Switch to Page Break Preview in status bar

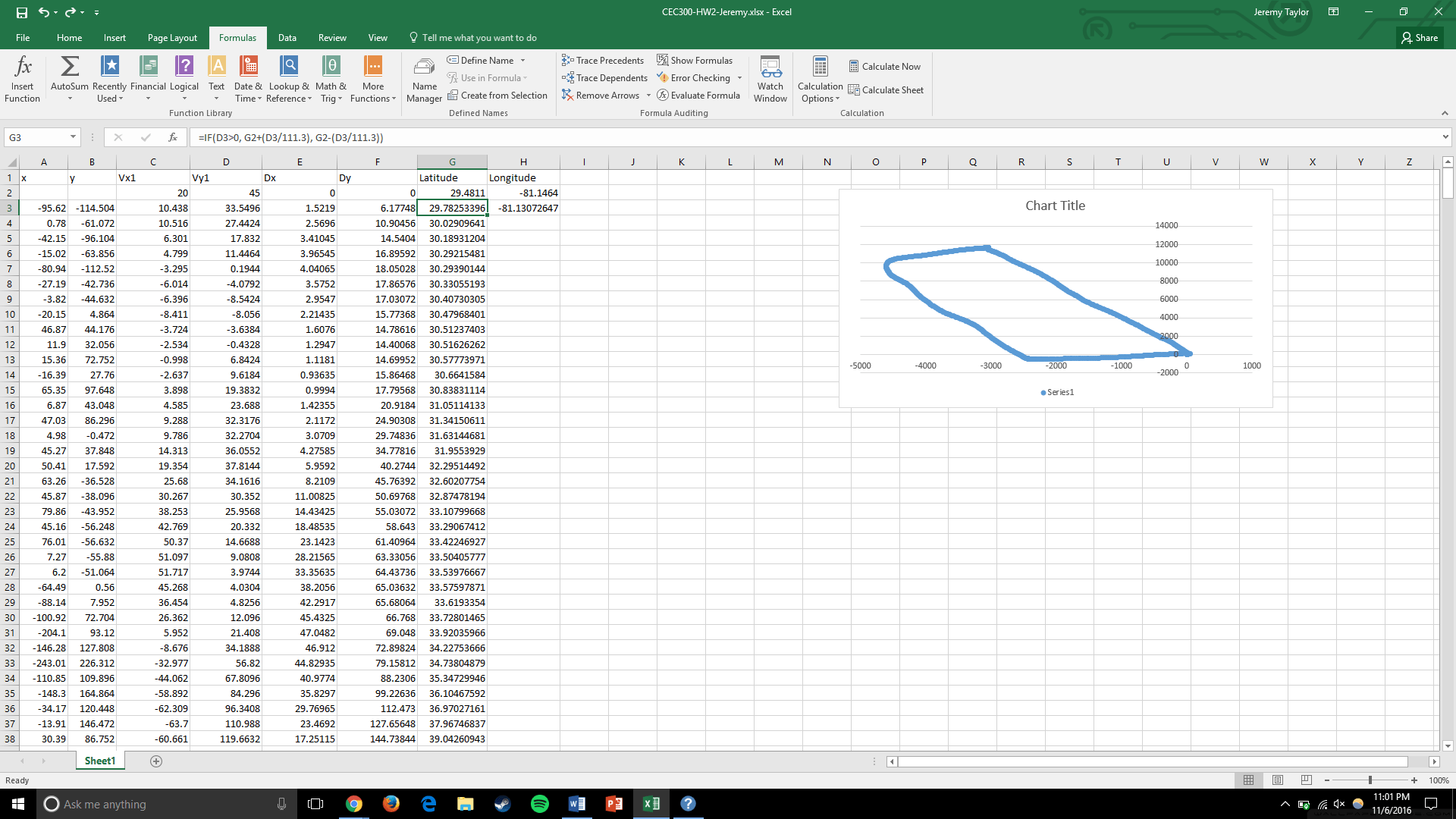[1306, 780]
